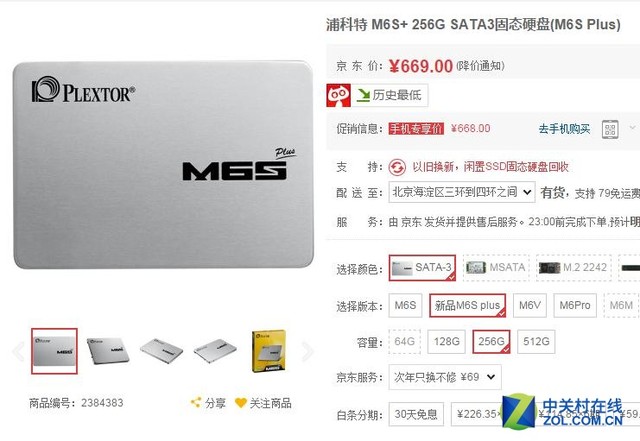Viewport: 640px width, 441px height.
Task: Click the heart icon to follow product
Action: (241, 403)
